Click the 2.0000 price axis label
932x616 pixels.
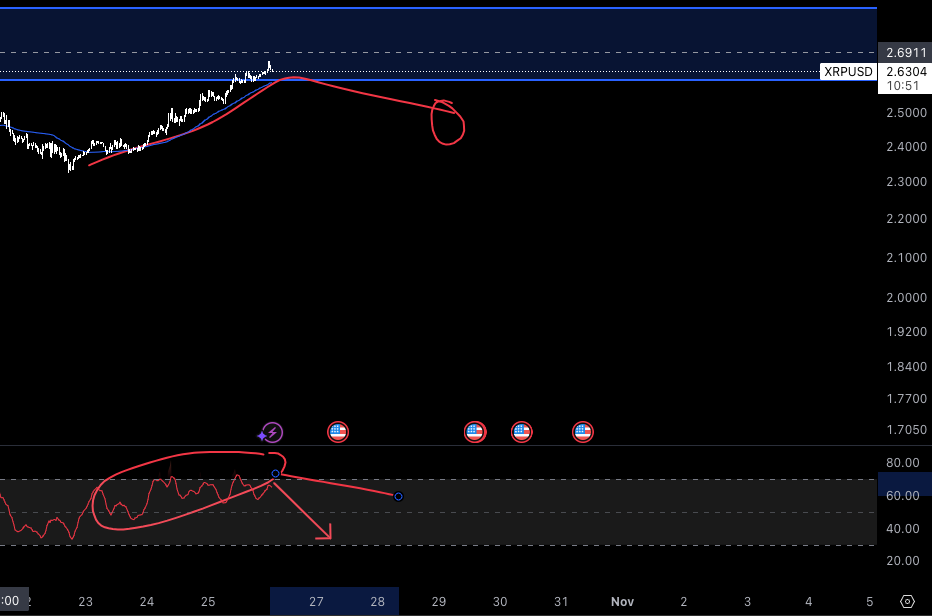tap(906, 298)
